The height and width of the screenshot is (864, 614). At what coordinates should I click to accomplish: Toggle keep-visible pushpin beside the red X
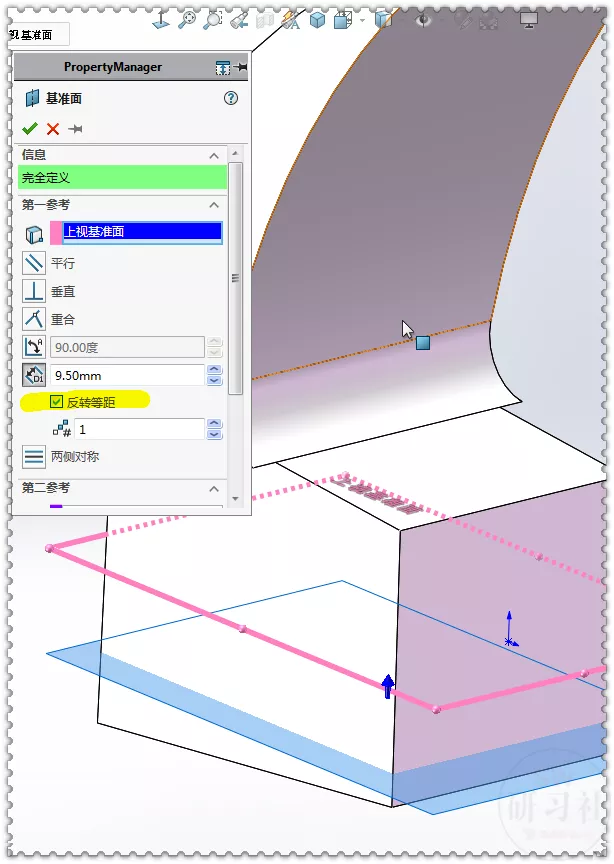(76, 129)
